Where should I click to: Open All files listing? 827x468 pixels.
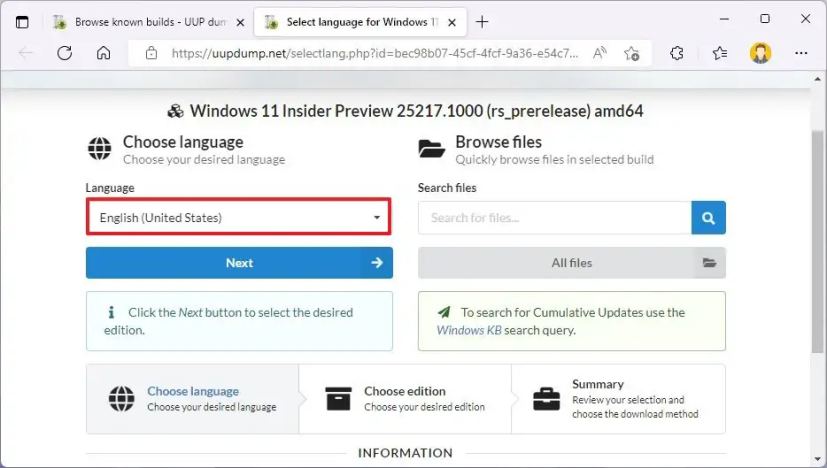[x=572, y=263]
